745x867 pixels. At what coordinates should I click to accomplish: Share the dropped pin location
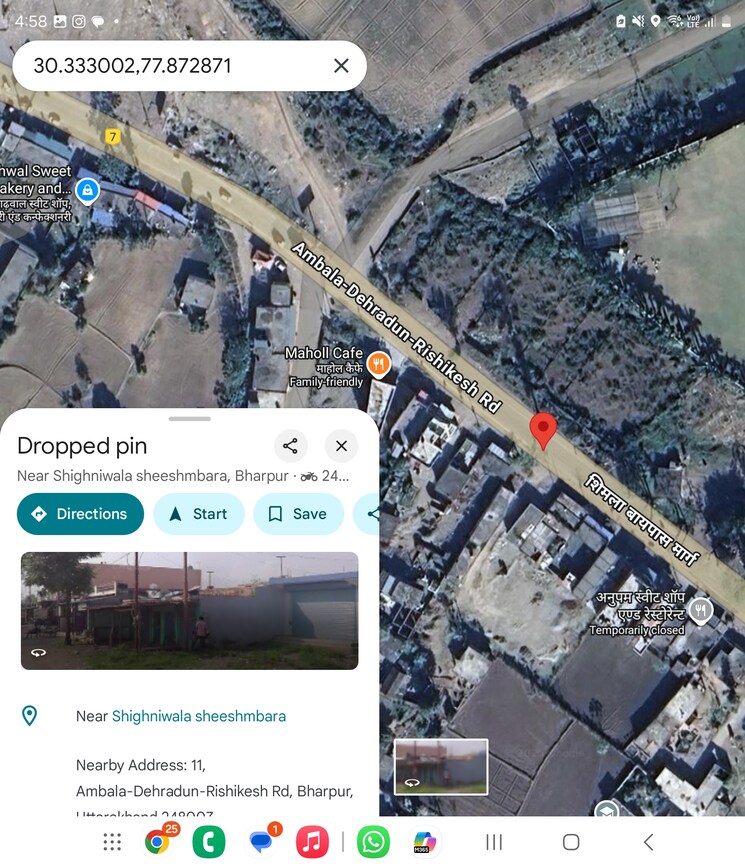pyautogui.click(x=290, y=446)
